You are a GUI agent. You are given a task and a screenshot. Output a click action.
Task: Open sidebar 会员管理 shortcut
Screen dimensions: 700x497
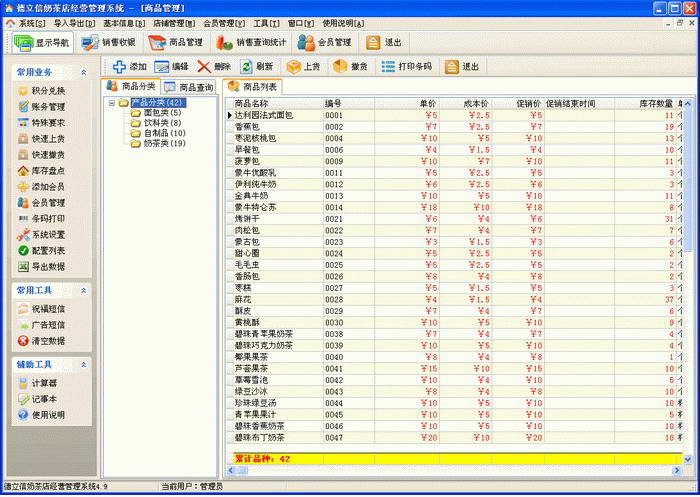coord(42,203)
